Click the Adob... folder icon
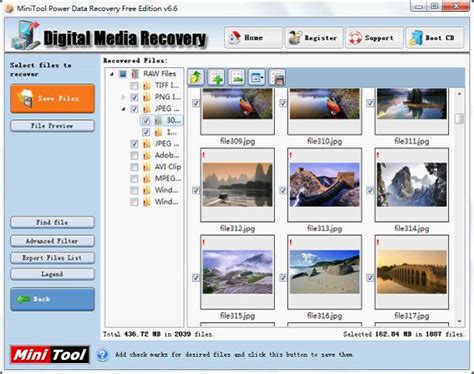 [147, 155]
